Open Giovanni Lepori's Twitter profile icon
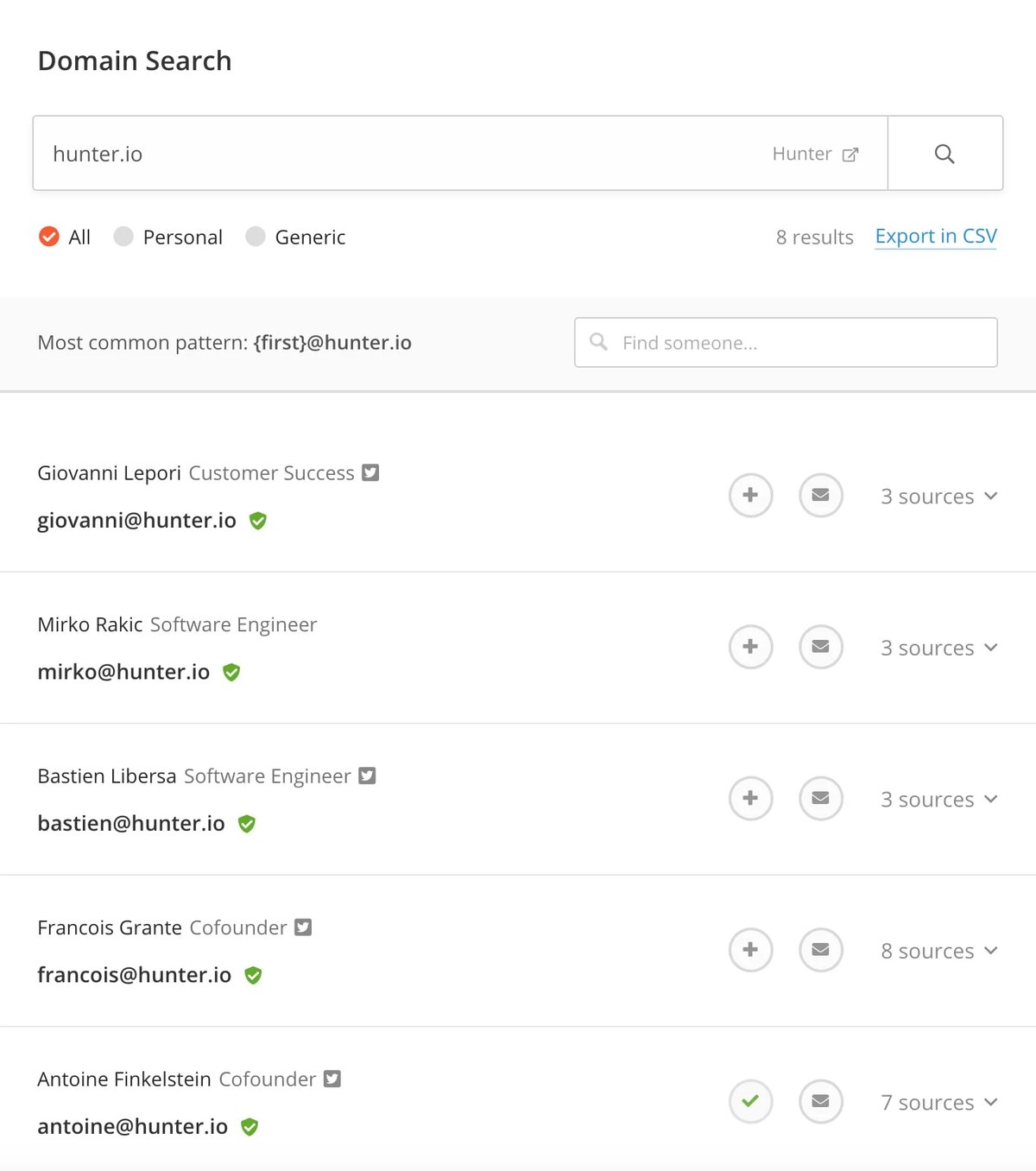Viewport: 1036px width, 1171px height. [370, 472]
